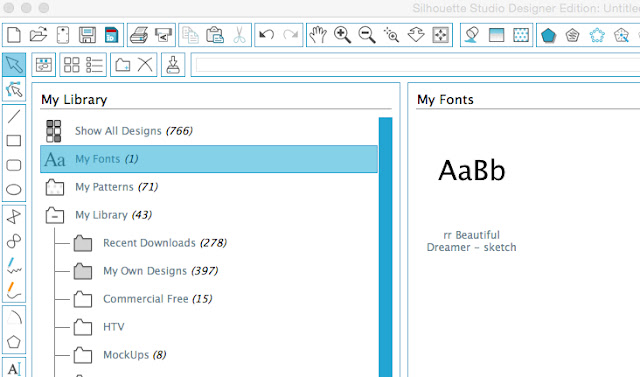Image resolution: width=640 pixels, height=377 pixels.
Task: Save the document using the floppy disk icon
Action: tap(87, 35)
